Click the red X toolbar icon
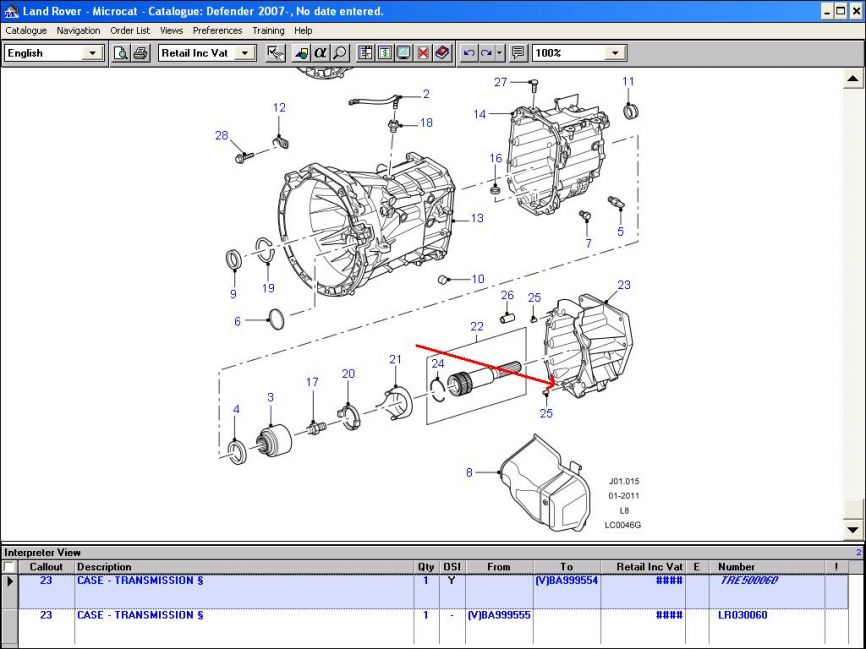The image size is (866, 649). (x=424, y=53)
